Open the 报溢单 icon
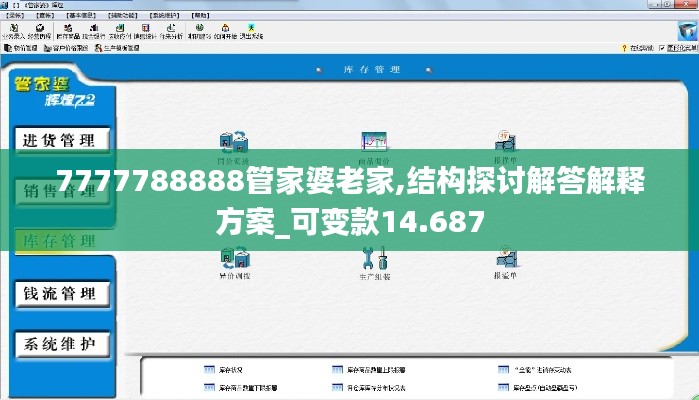Screen dimensions: 699x400 click(506, 257)
